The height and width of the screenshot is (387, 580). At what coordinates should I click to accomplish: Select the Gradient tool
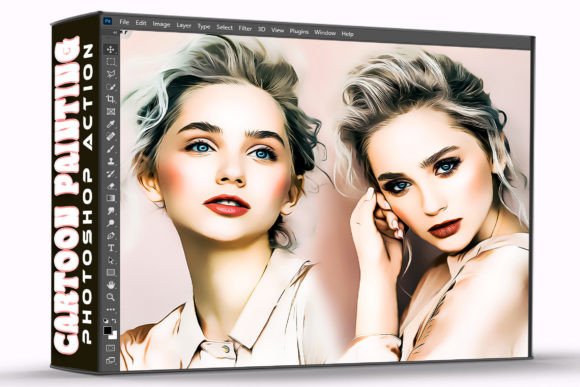(111, 198)
